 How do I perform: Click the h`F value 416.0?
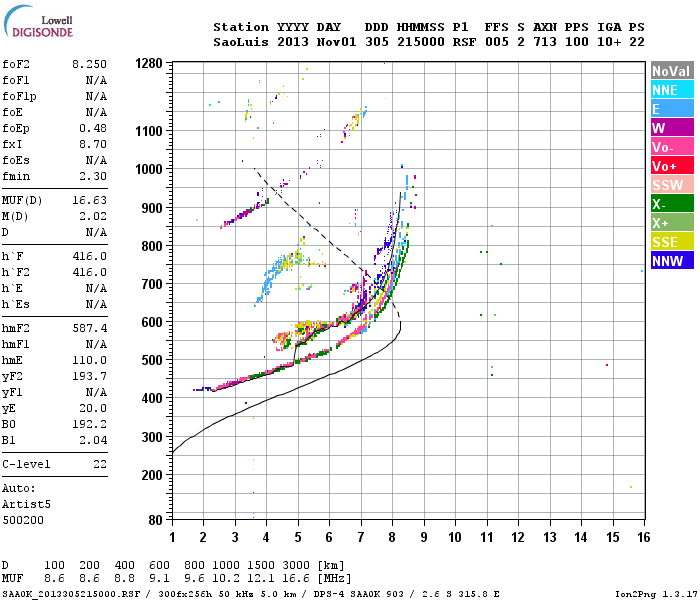89,256
